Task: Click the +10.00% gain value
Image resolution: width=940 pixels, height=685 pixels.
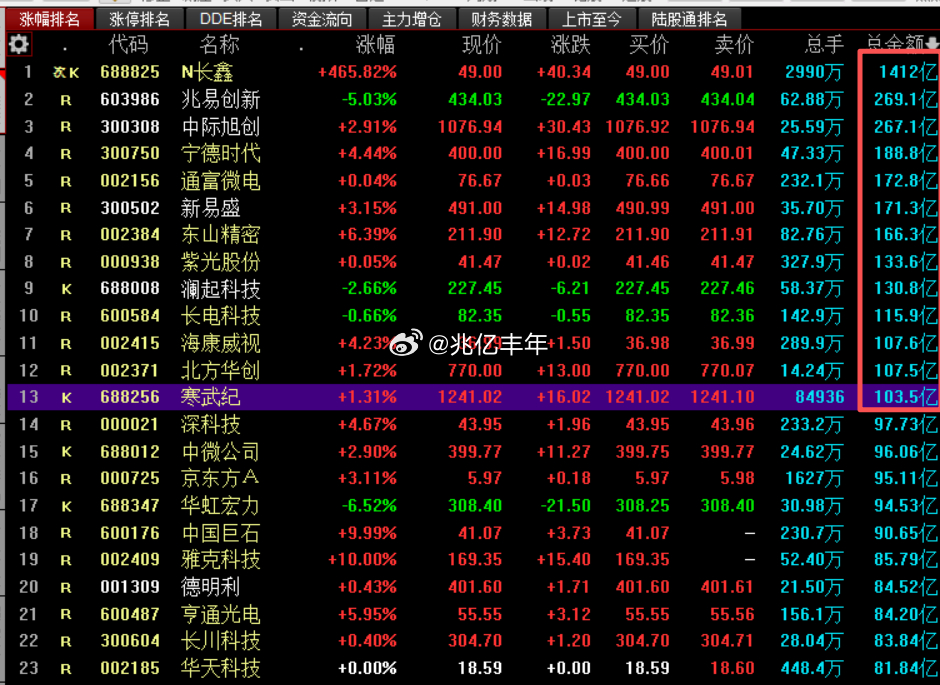Action: [x=363, y=560]
